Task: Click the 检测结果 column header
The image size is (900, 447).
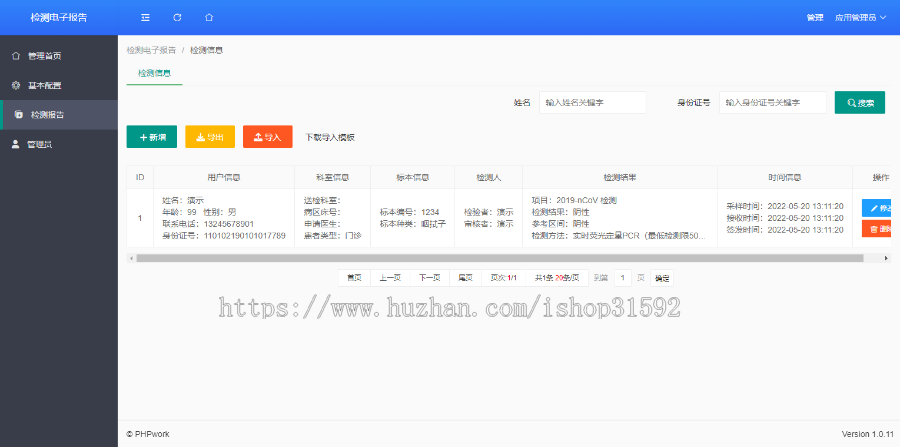Action: [x=620, y=177]
